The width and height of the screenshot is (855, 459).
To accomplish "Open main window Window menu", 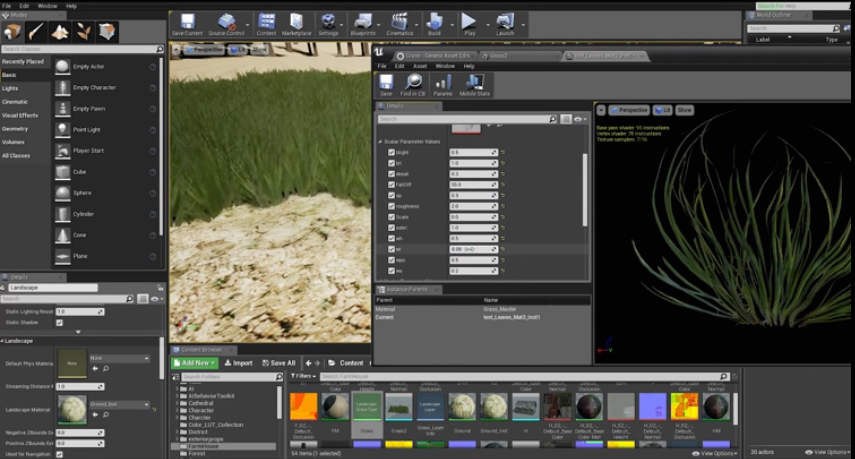I will pyautogui.click(x=47, y=6).
